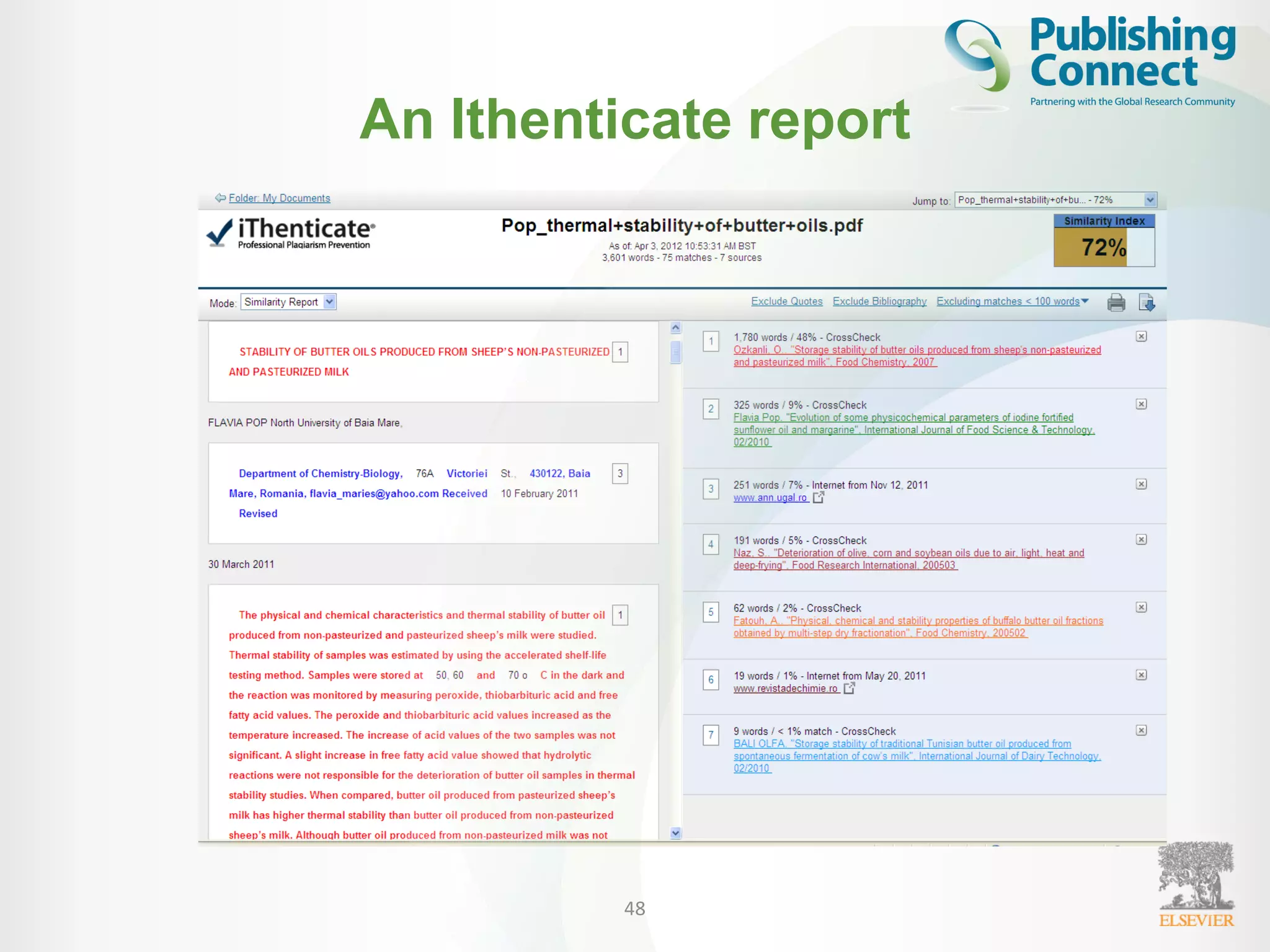Image resolution: width=1270 pixels, height=952 pixels.
Task: Click 'FLAVIA POP North University of Baia Mare'
Action: pyautogui.click(x=305, y=423)
